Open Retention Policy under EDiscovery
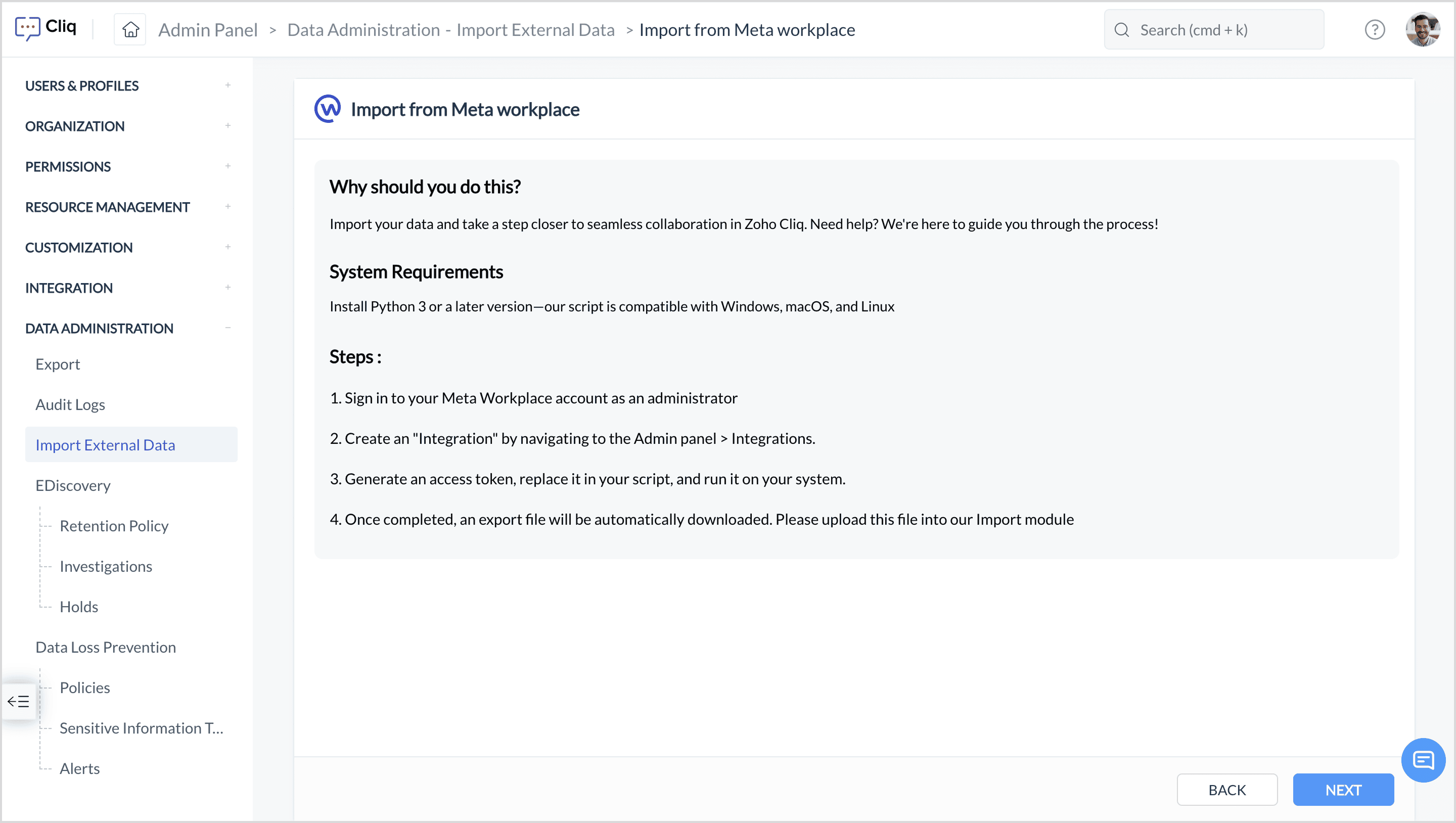 click(114, 526)
